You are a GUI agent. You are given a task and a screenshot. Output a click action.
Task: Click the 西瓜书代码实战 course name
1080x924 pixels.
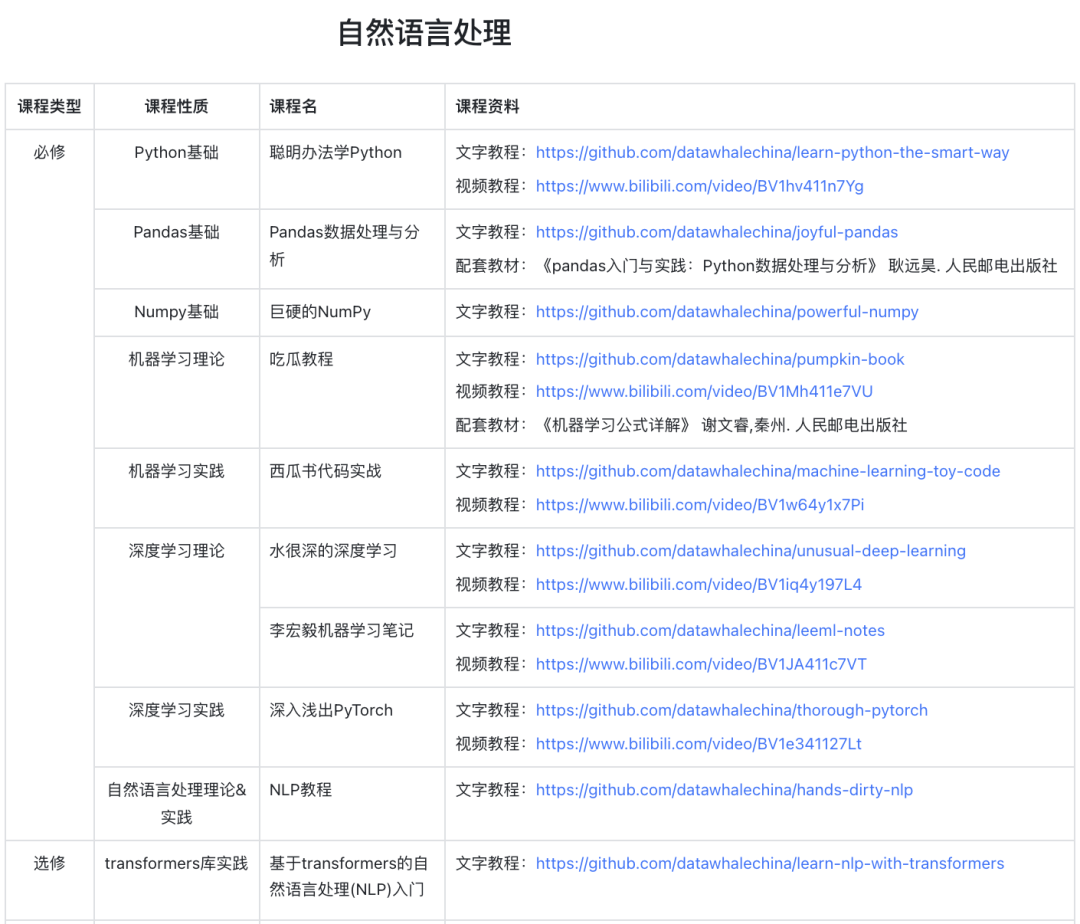tap(325, 471)
